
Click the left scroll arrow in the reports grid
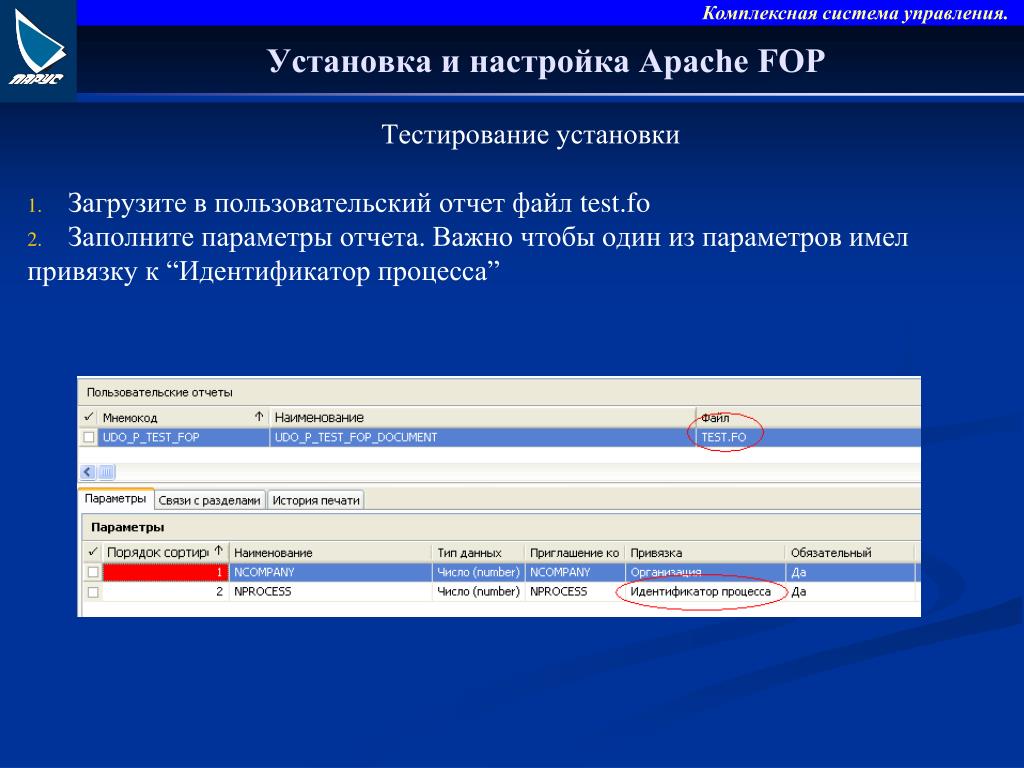(88, 472)
